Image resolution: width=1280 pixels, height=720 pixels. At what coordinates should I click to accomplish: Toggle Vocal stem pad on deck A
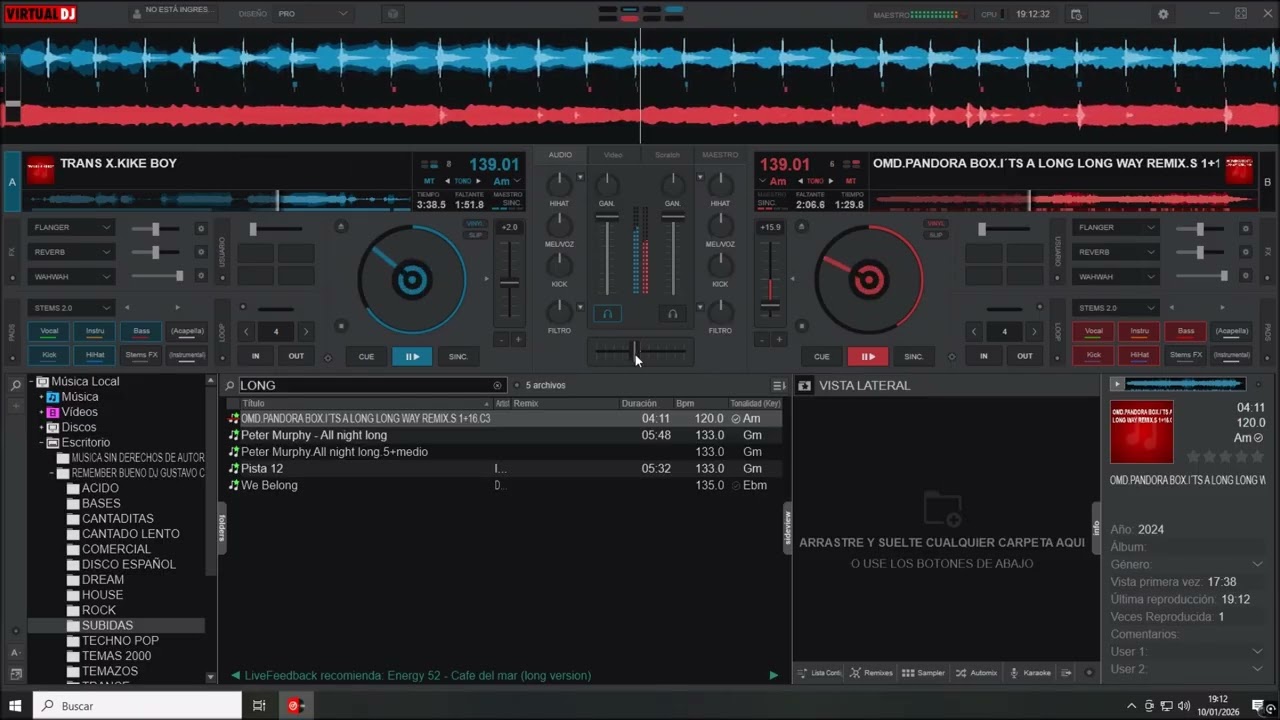coord(49,331)
